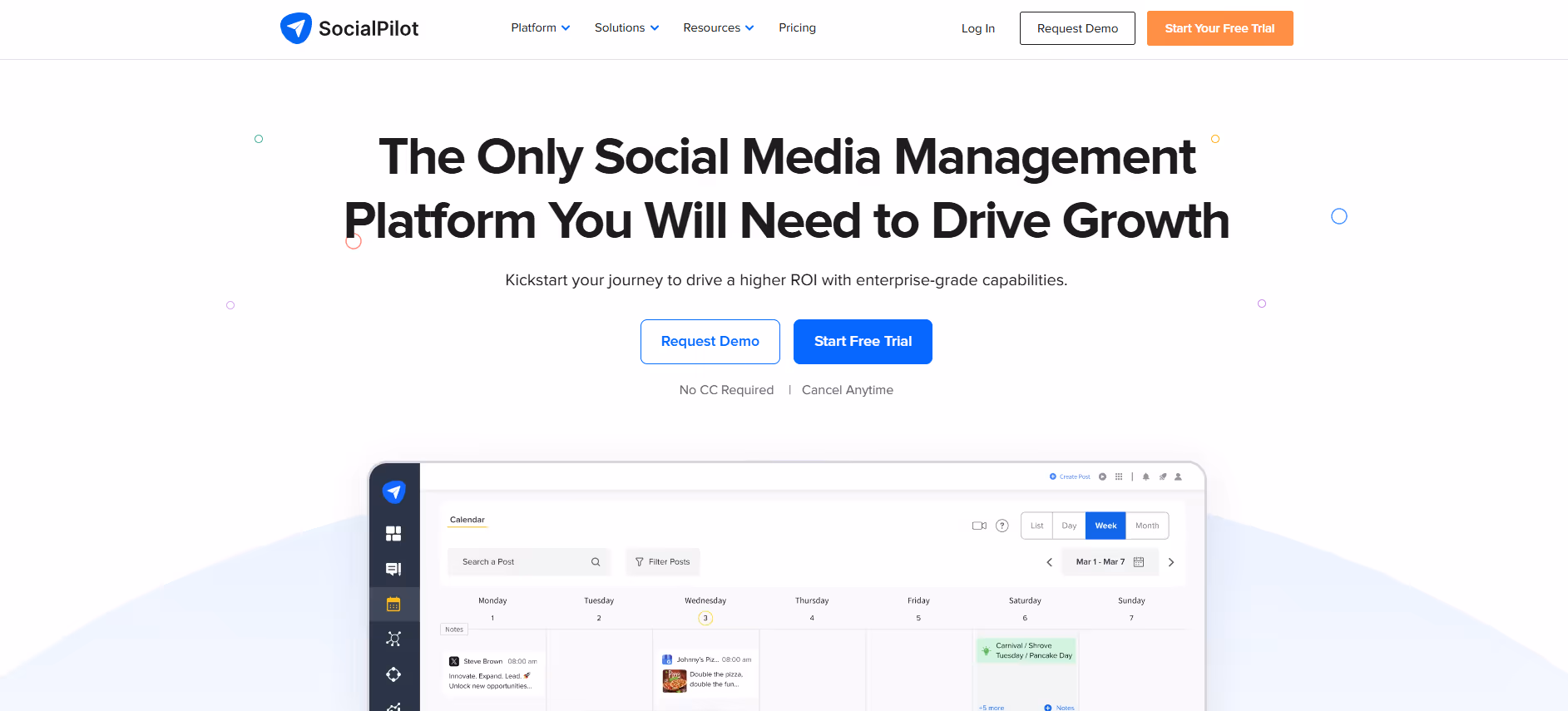Click the video camera icon near view switcher

pyautogui.click(x=979, y=526)
